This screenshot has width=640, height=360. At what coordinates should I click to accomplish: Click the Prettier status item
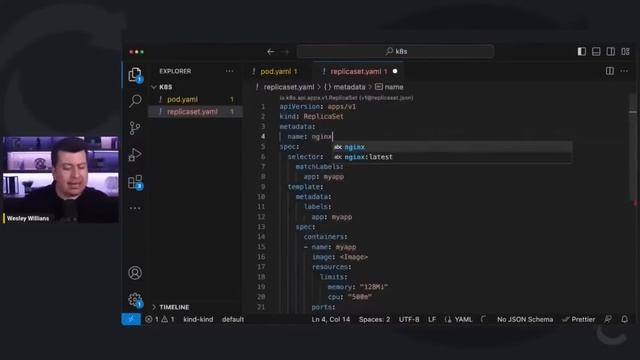pos(579,319)
